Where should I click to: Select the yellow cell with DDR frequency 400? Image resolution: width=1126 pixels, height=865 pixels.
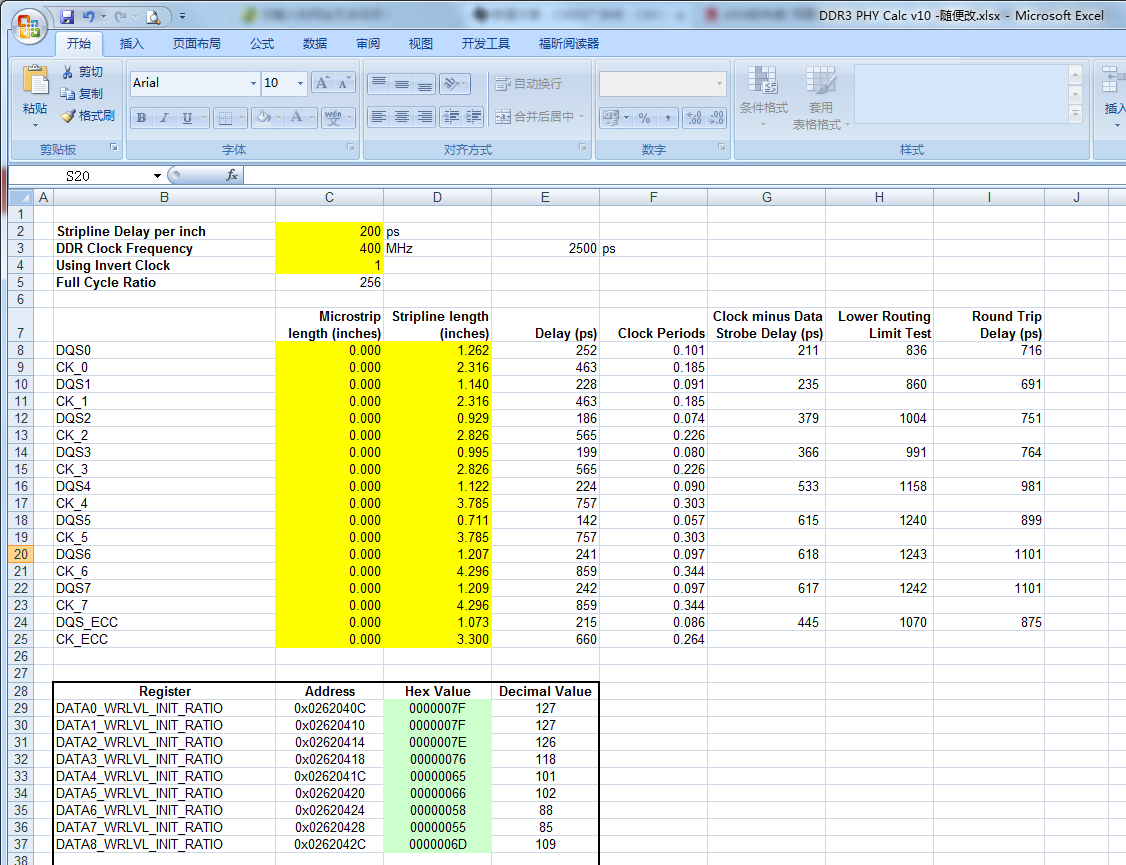[329, 248]
